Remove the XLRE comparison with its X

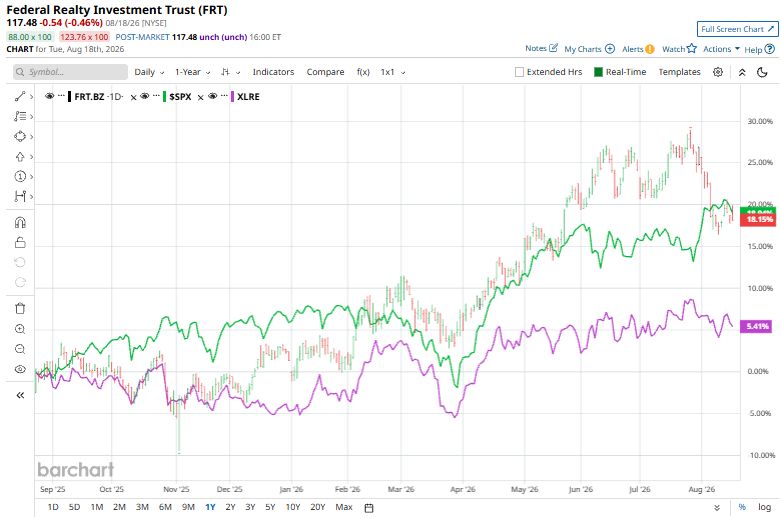[x=200, y=98]
